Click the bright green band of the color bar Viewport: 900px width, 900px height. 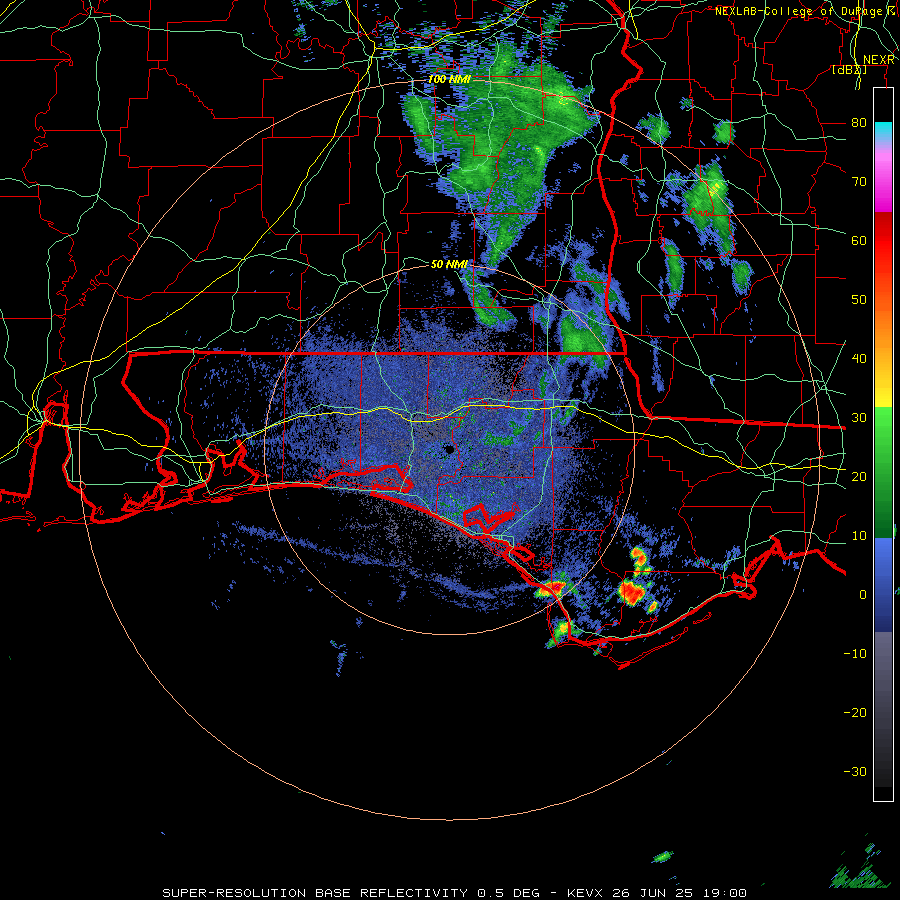[x=883, y=436]
